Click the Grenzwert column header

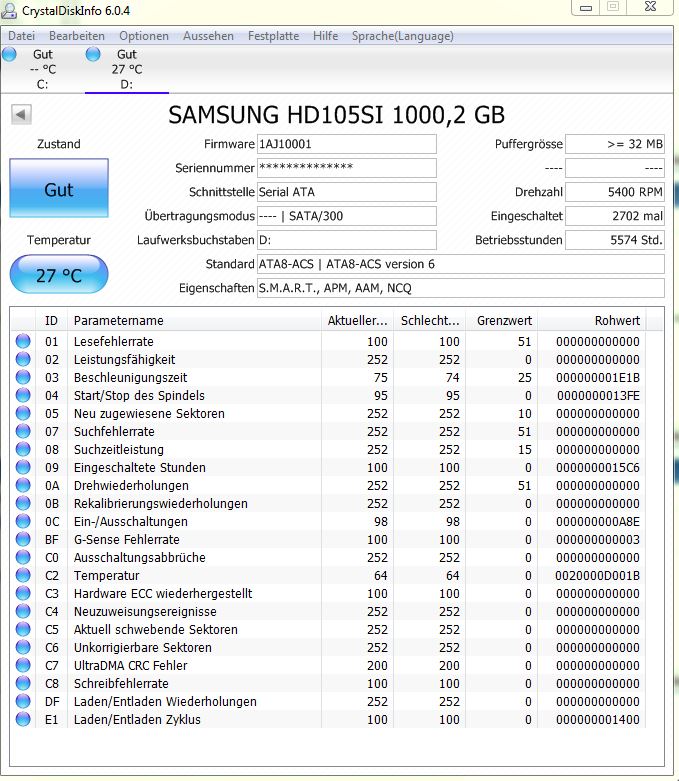point(502,320)
